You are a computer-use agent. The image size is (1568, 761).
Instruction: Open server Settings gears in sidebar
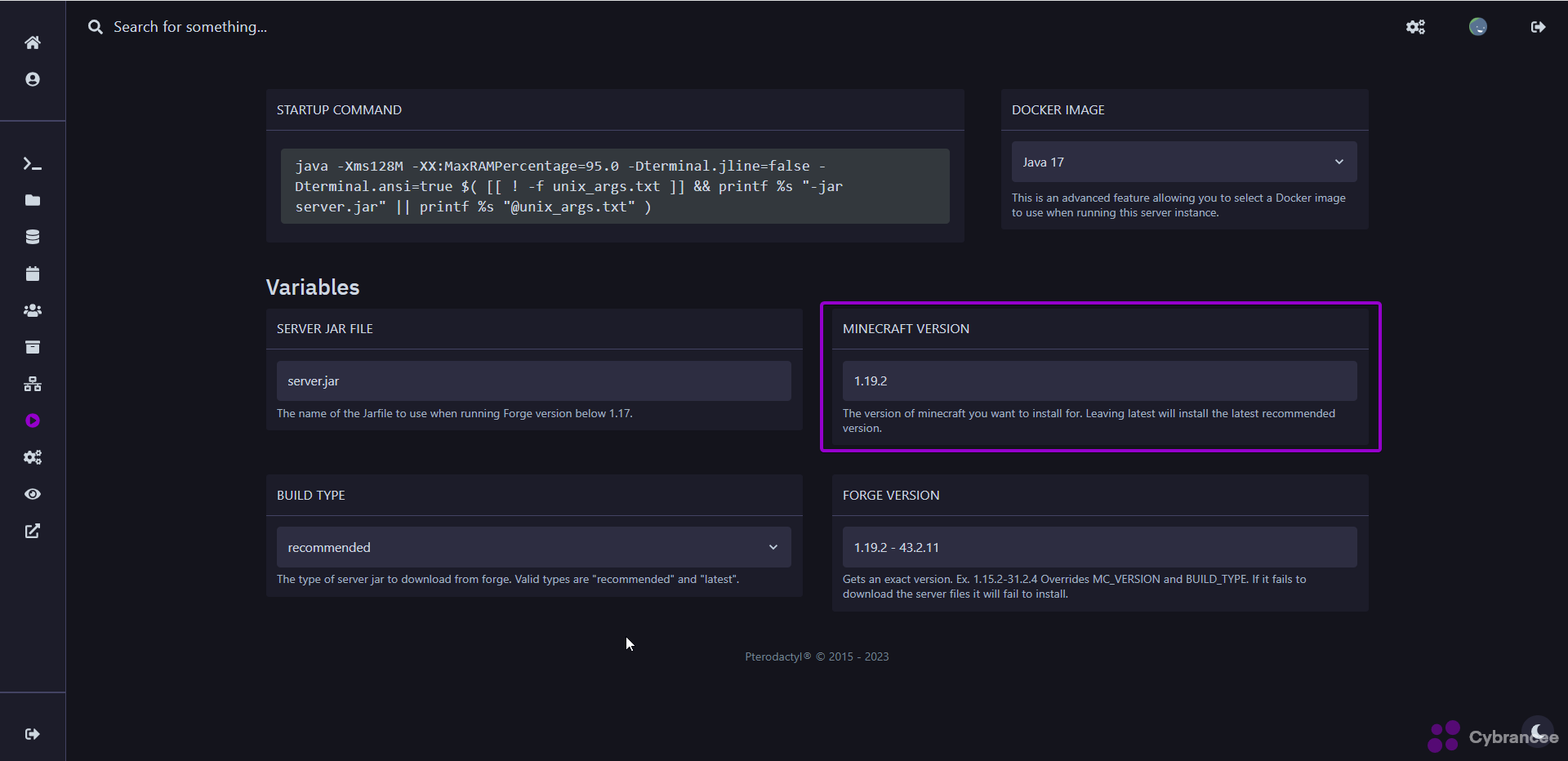click(x=32, y=458)
